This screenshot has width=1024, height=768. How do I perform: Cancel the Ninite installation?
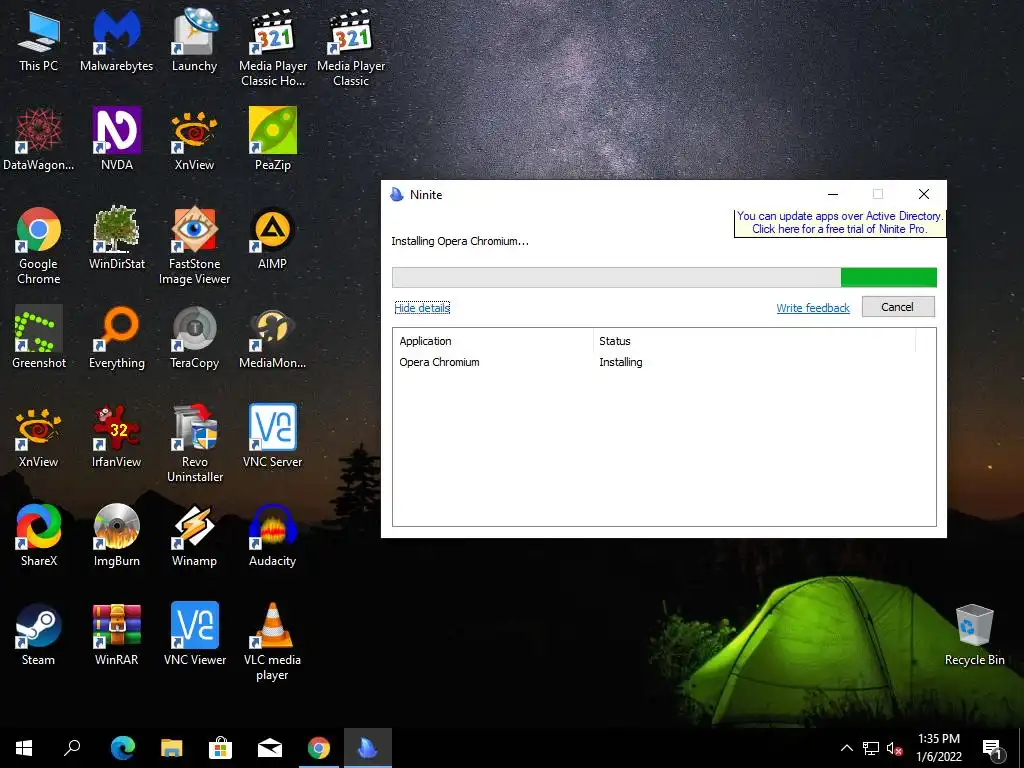point(898,307)
